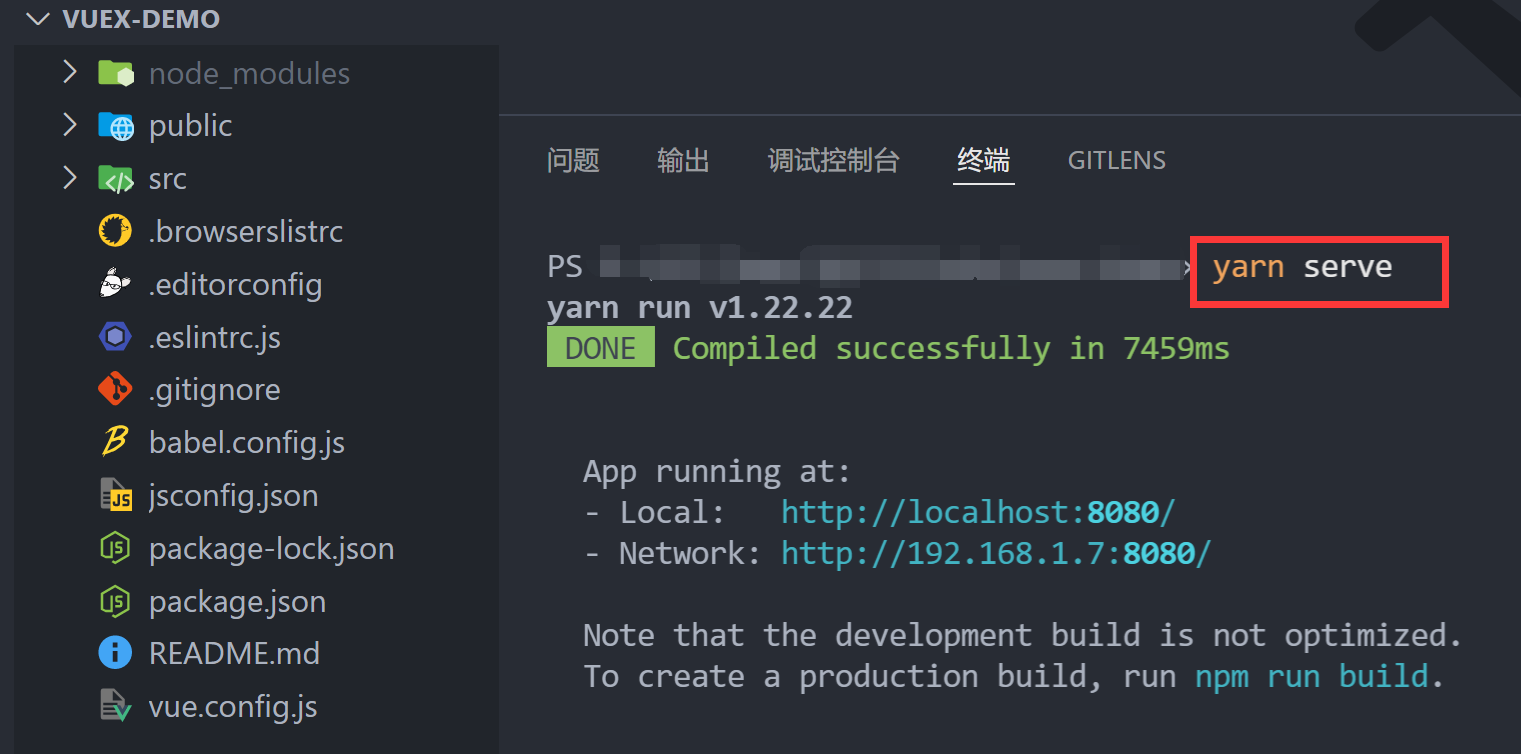Screen dimensions: 1521x754
Task: Click the green DONE badge
Action: pyautogui.click(x=600, y=348)
